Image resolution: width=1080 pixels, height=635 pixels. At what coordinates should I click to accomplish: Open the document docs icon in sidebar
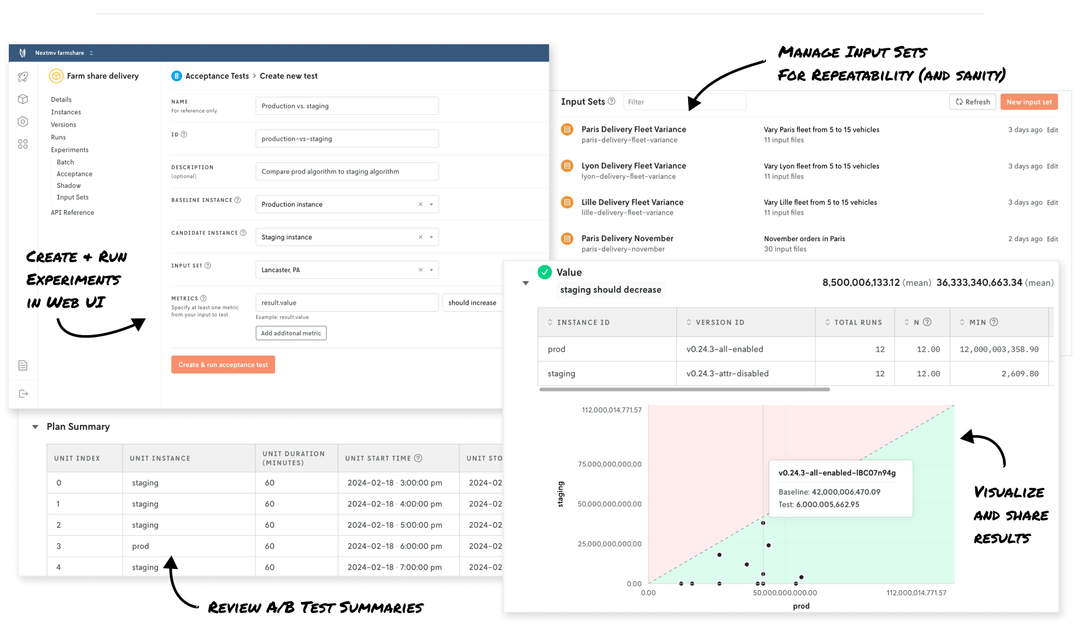coord(23,366)
